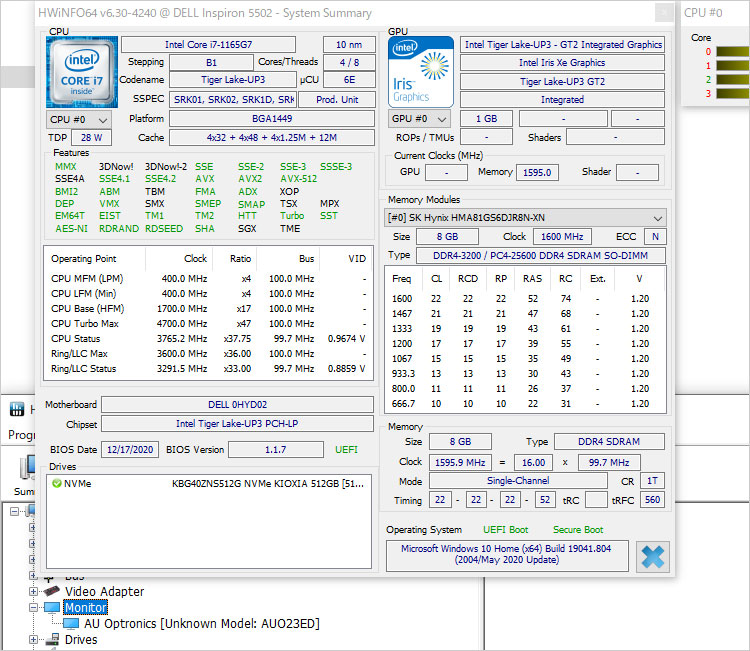Select the NVMe KIOXIA 512GB drive row

point(209,484)
